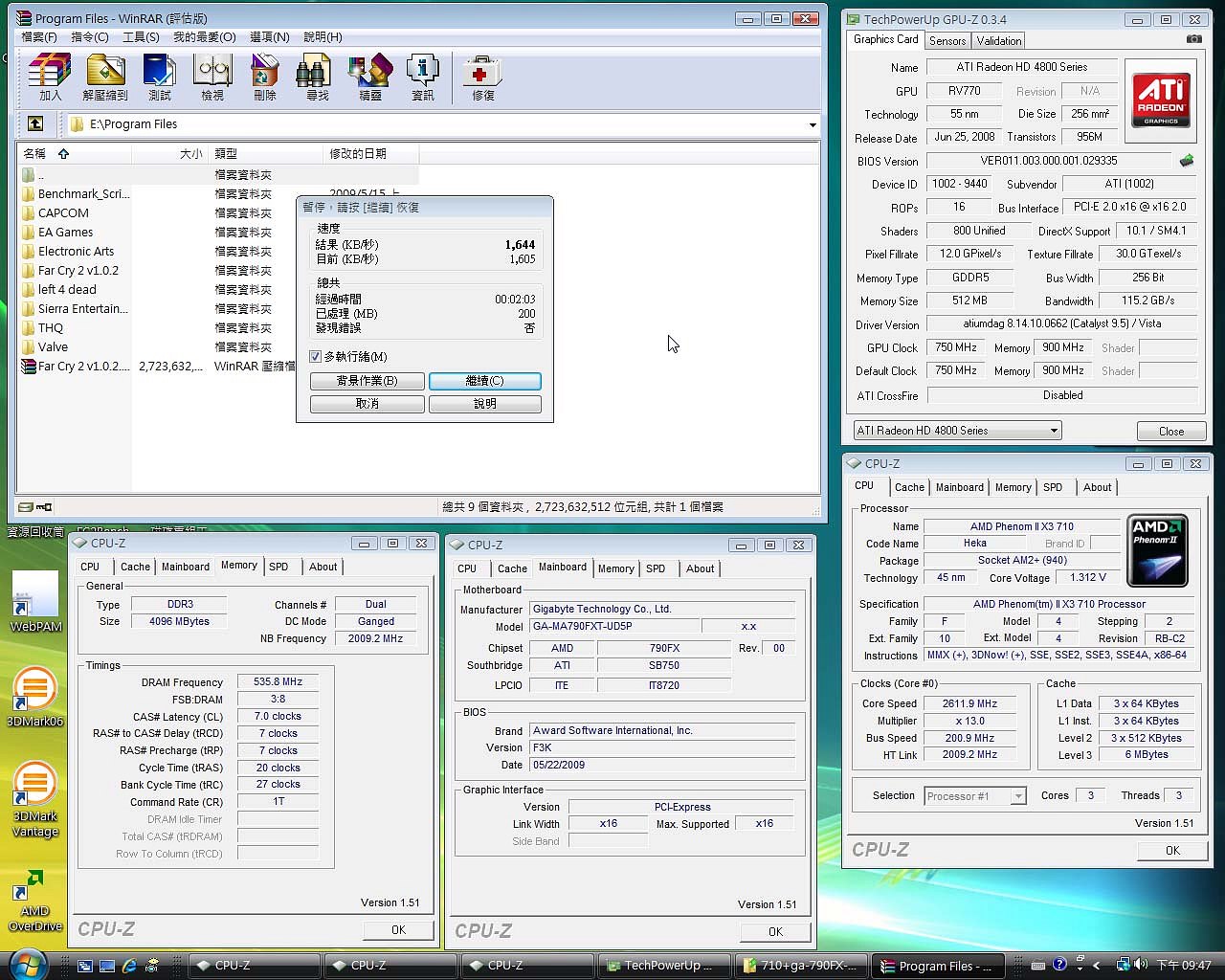
Task: Click the Help (說明) button in dialog
Action: point(485,404)
